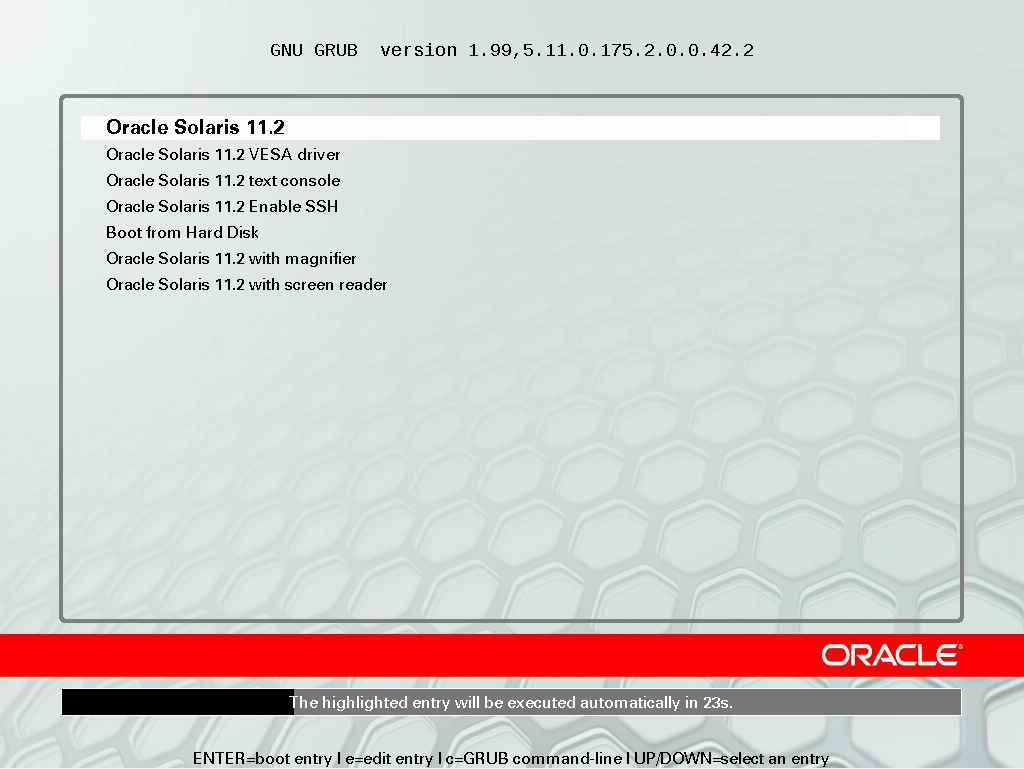This screenshot has height=769, width=1024.
Task: Select Oracle Solaris 11.2 text console entry
Action: click(223, 181)
